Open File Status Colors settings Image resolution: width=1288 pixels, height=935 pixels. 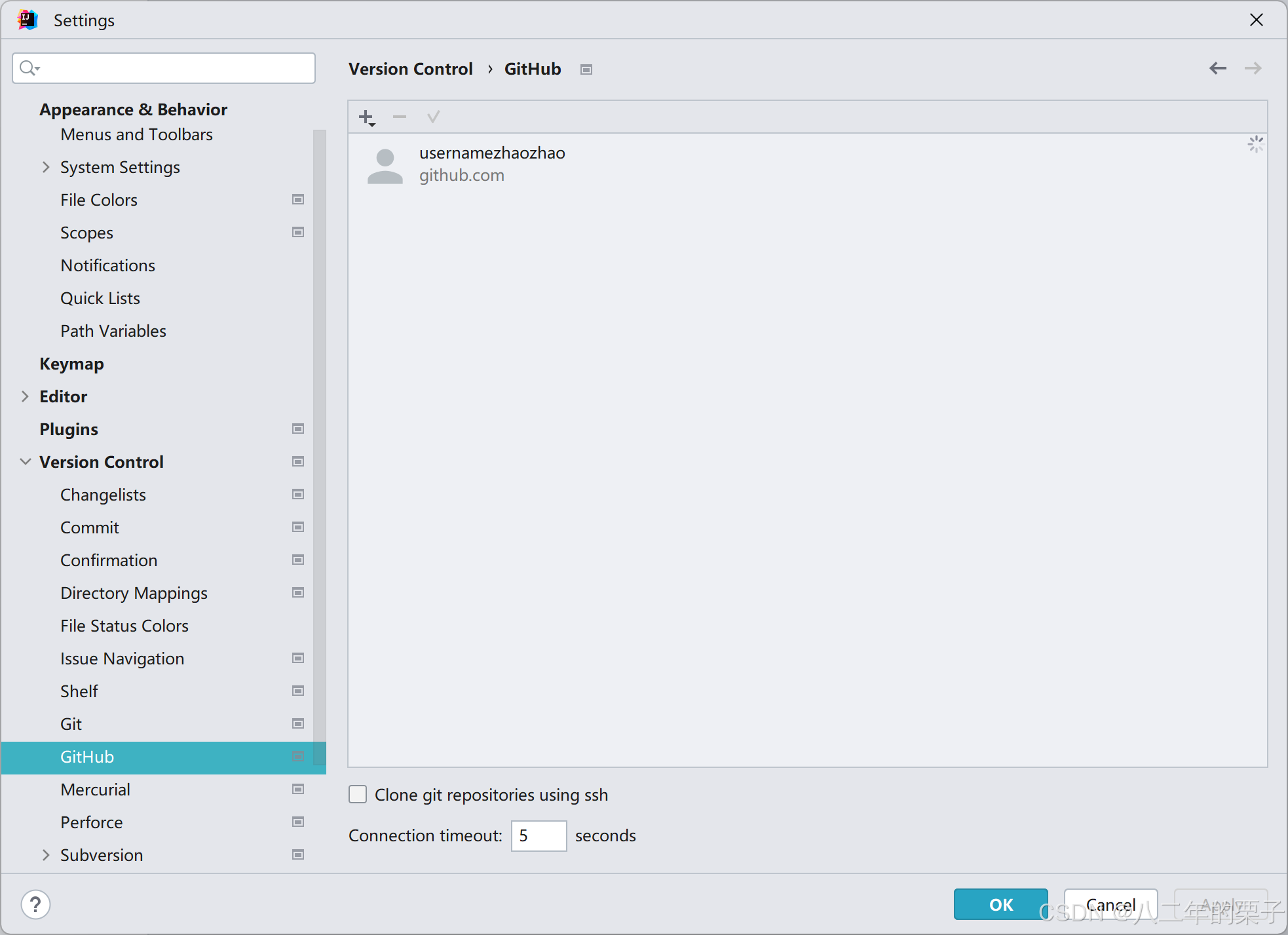(x=124, y=626)
